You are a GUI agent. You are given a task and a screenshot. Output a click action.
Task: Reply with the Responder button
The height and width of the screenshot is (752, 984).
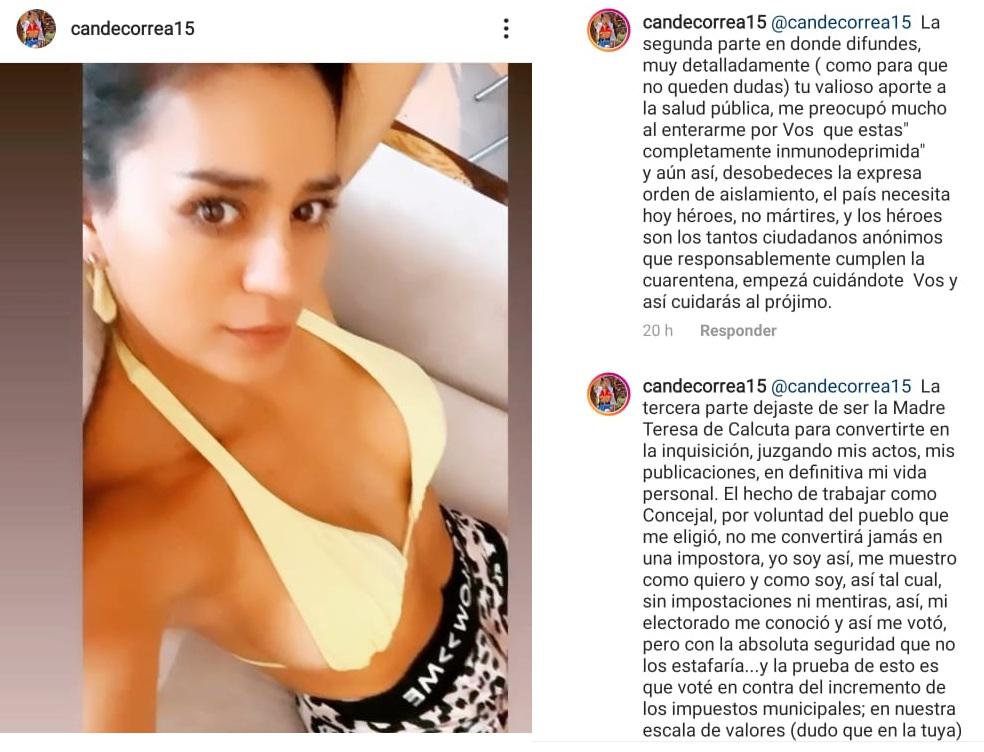[738, 331]
